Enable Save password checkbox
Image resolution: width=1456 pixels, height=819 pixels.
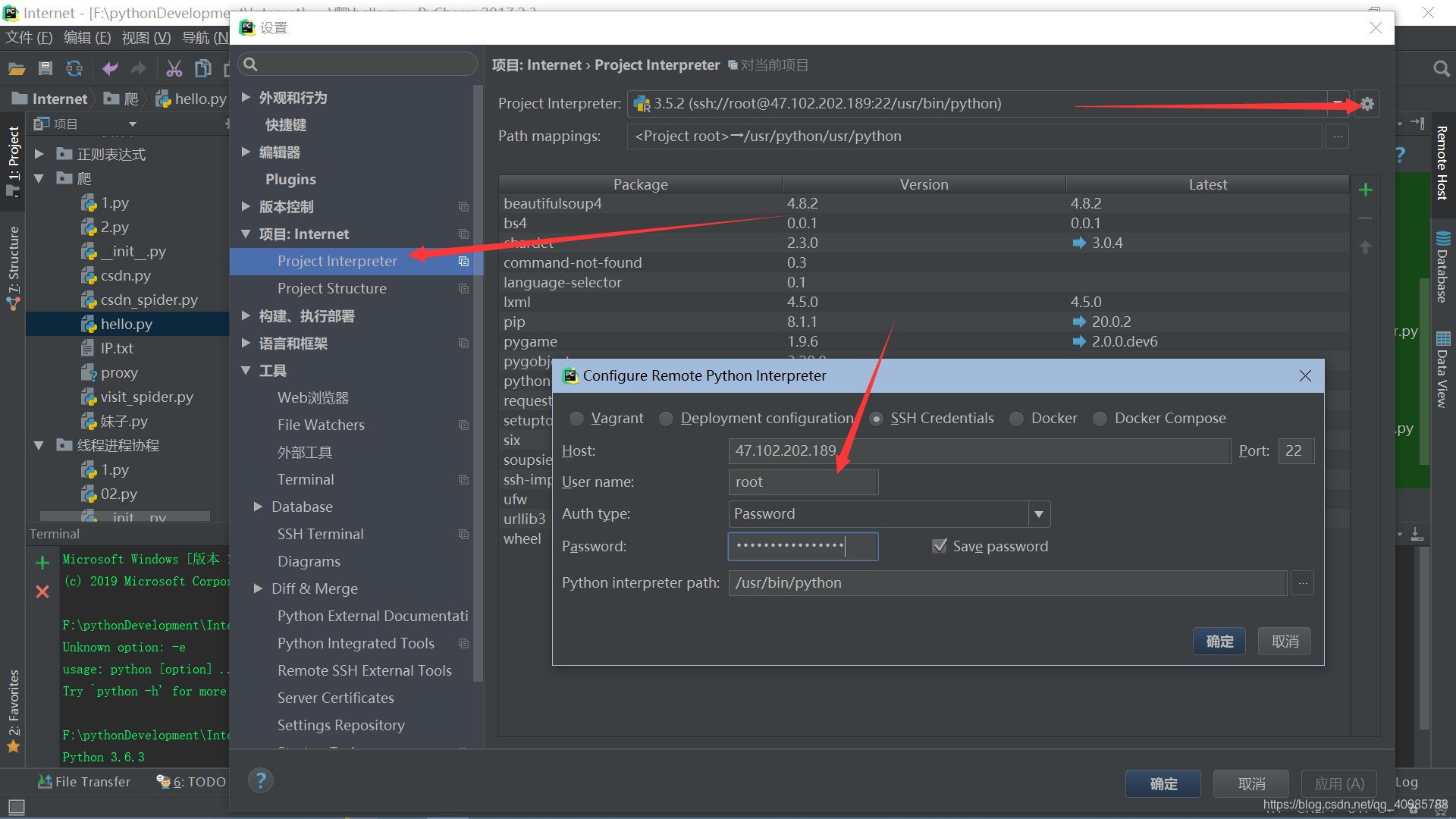click(937, 545)
